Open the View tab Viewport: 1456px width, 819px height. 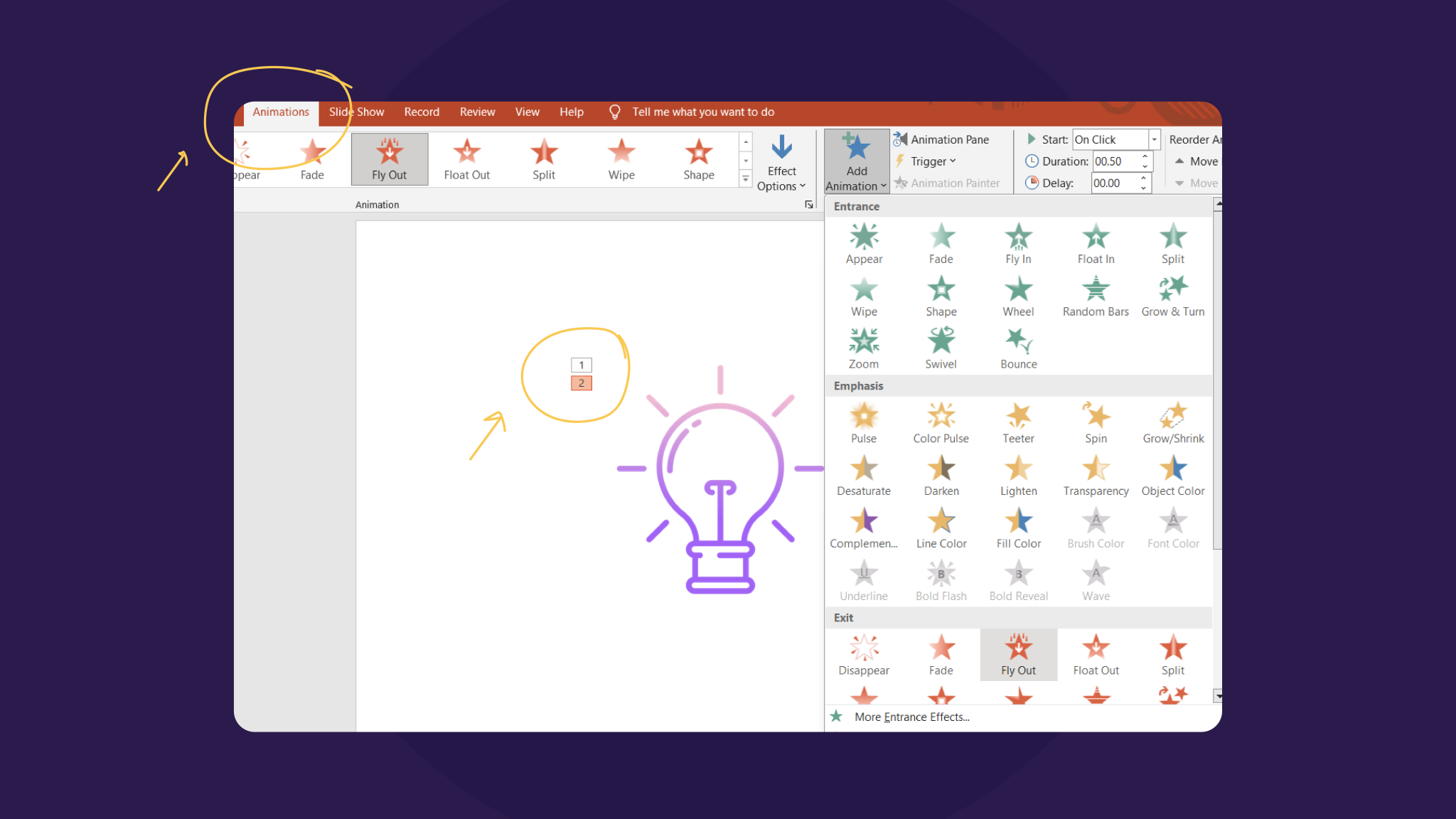tap(527, 112)
